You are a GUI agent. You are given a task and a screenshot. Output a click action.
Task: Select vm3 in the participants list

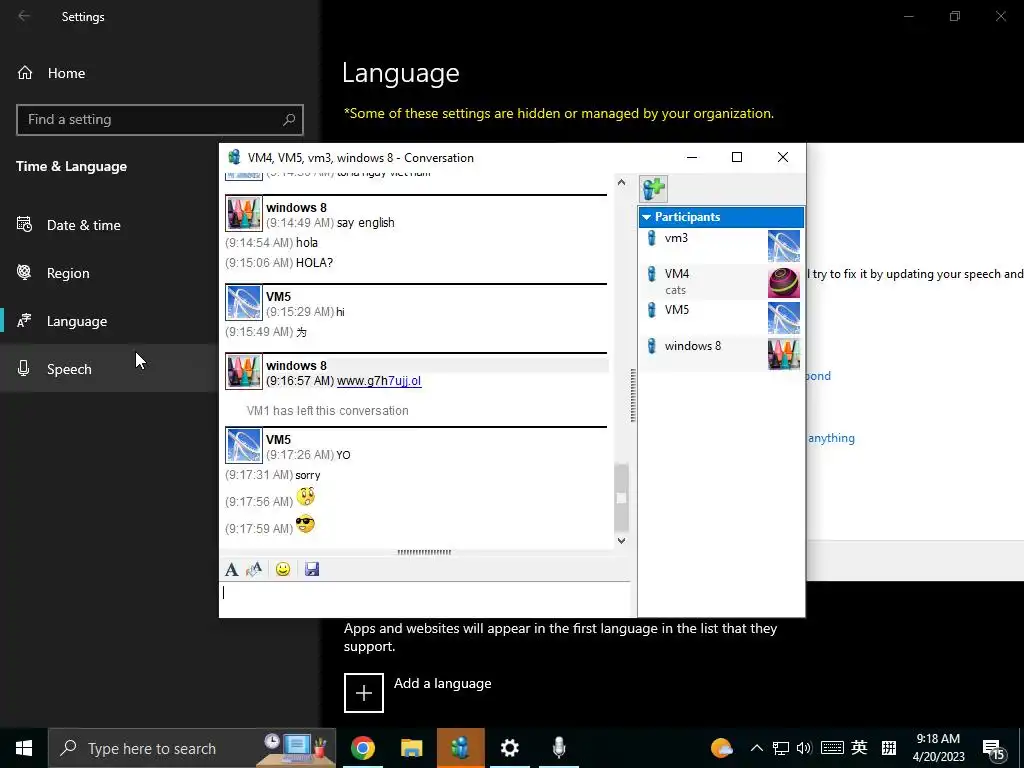pos(721,246)
